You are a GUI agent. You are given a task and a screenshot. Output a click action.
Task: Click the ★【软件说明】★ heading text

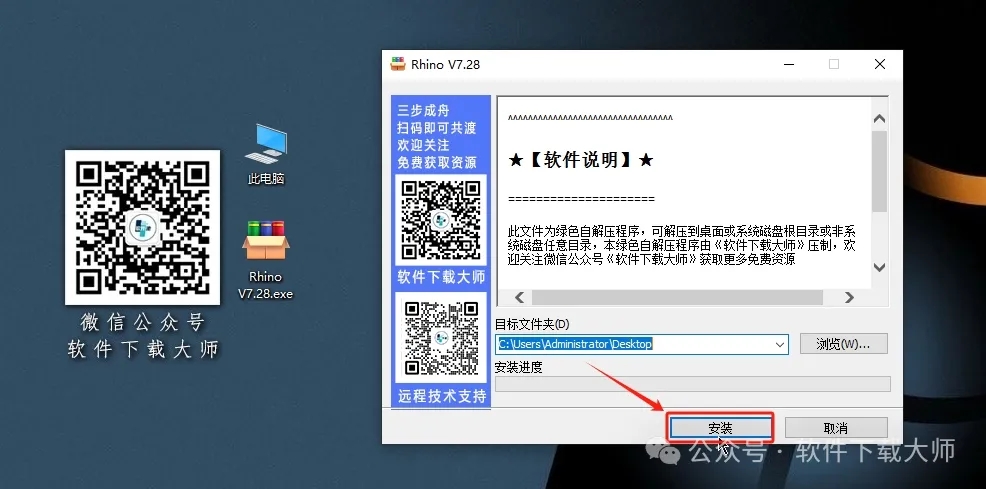580,160
